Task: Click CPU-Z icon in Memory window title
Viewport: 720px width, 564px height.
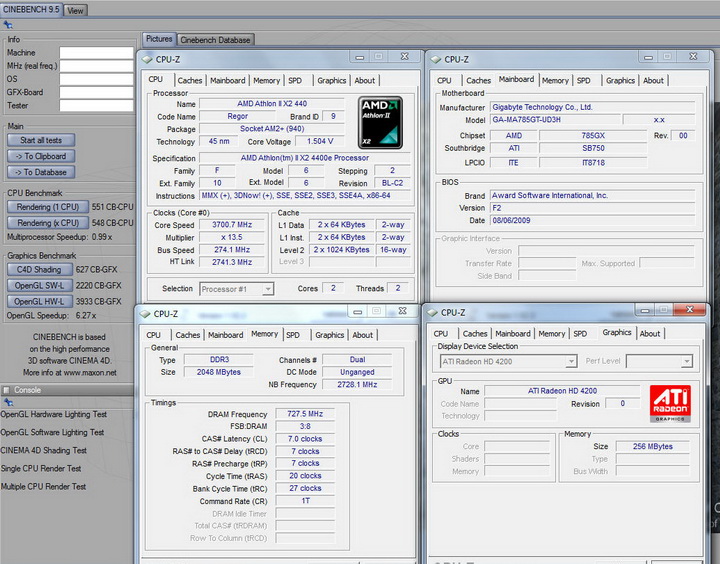Action: pos(145,313)
